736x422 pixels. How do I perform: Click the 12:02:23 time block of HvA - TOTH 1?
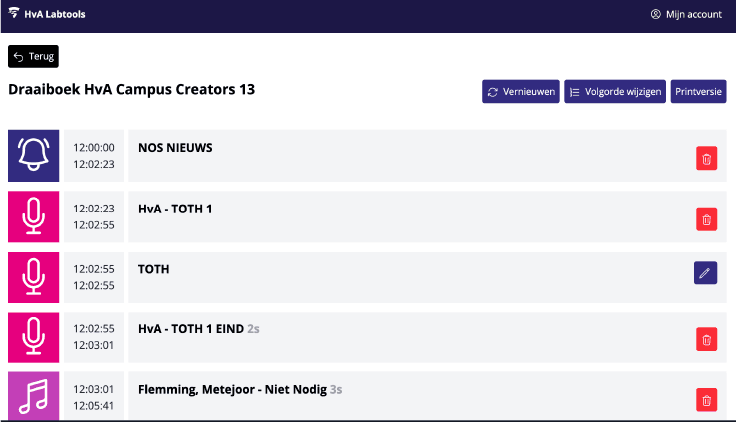tap(94, 216)
